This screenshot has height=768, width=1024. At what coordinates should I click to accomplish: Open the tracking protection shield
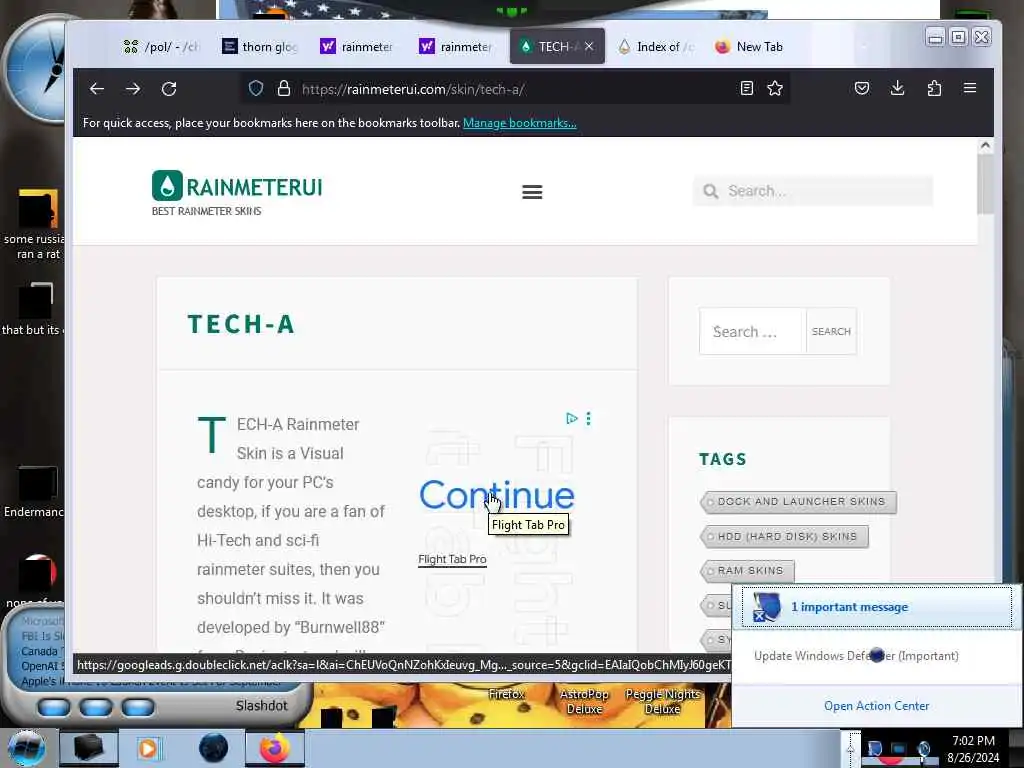pos(256,89)
